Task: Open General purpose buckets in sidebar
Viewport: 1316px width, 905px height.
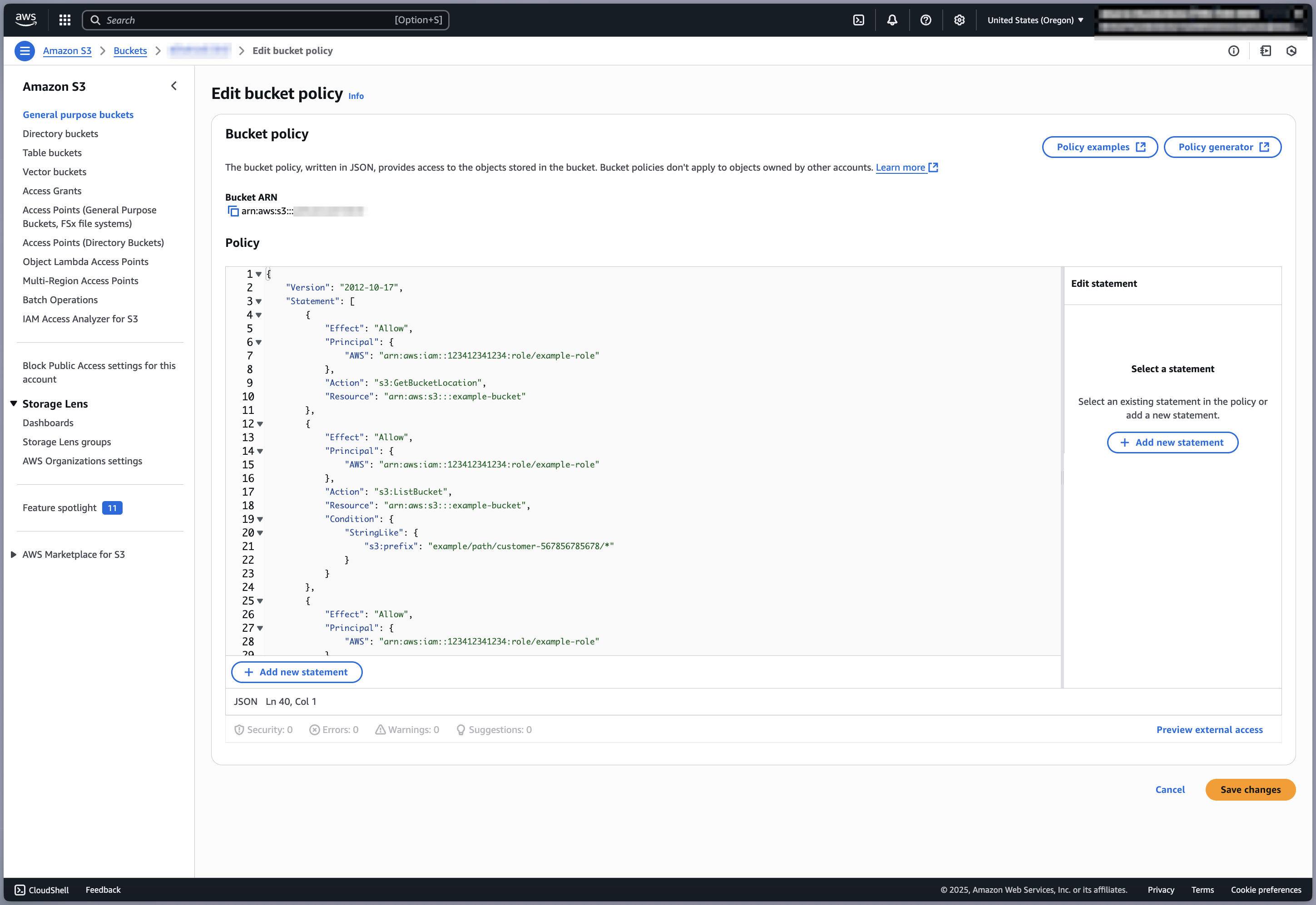Action: (x=78, y=114)
